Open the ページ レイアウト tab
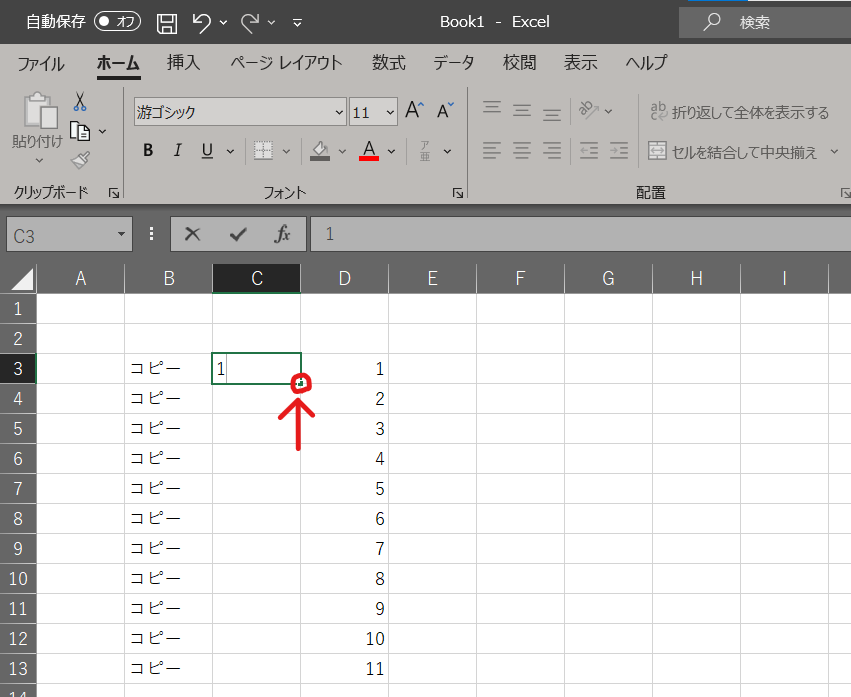 pyautogui.click(x=286, y=62)
